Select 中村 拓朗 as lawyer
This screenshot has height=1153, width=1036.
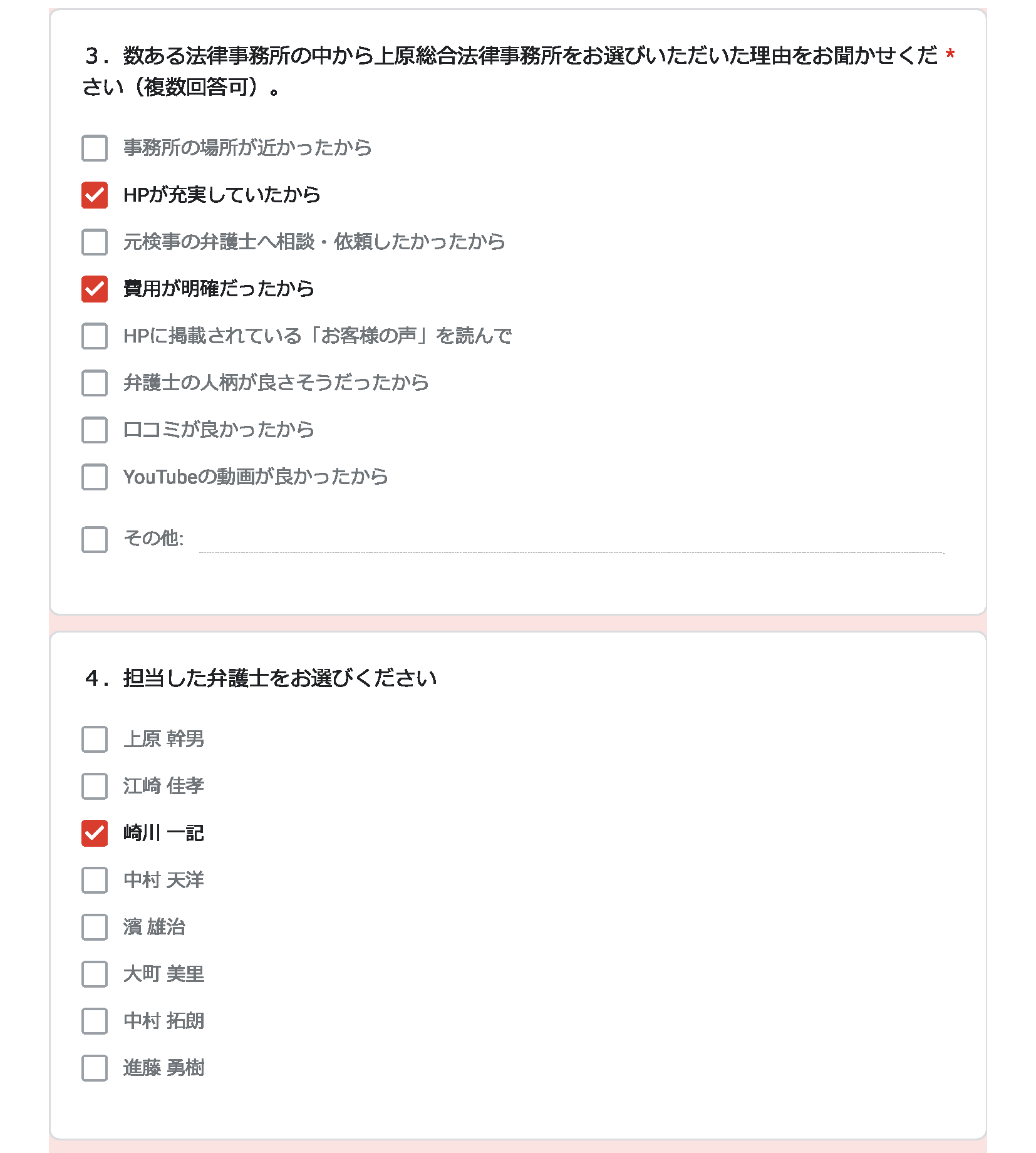(x=95, y=1021)
